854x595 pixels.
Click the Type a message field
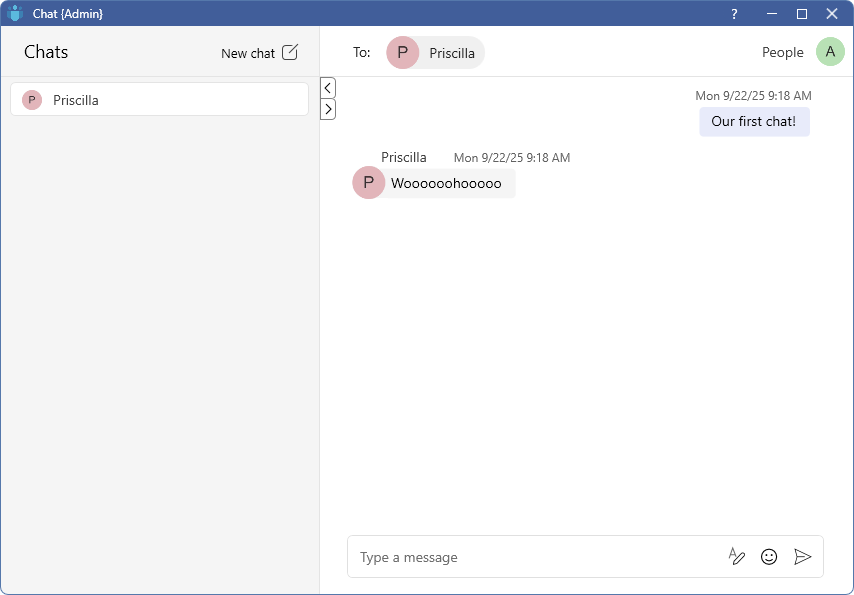(x=535, y=557)
